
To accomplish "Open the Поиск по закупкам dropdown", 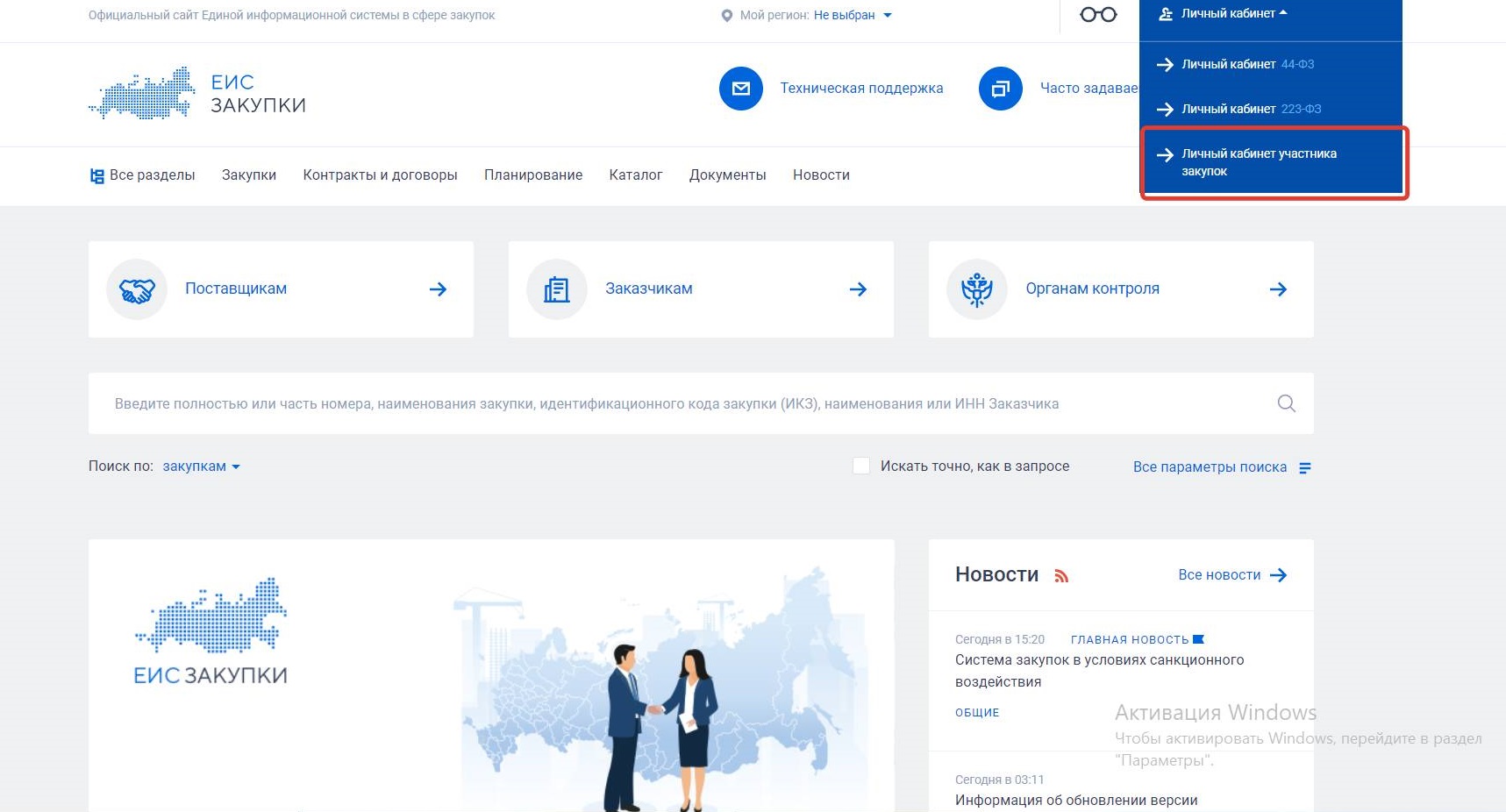I will point(201,467).
